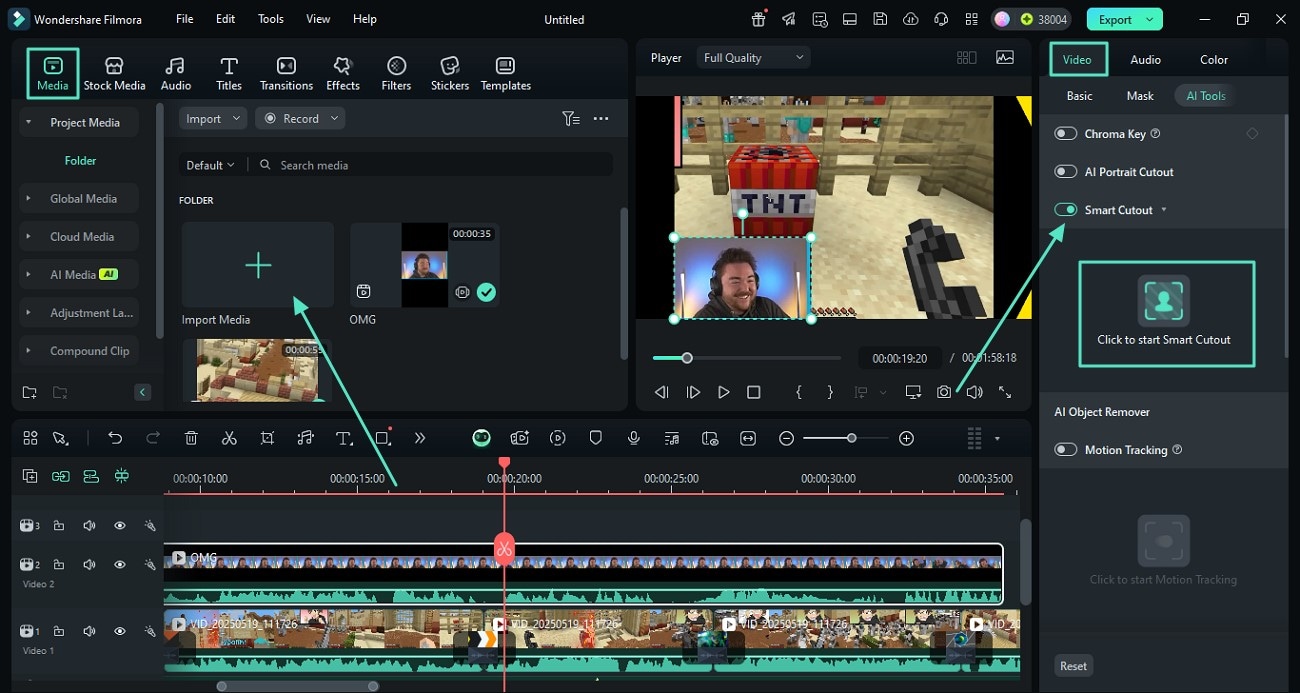Image resolution: width=1300 pixels, height=693 pixels.
Task: Click to start Smart Cutout
Action: pos(1165,313)
